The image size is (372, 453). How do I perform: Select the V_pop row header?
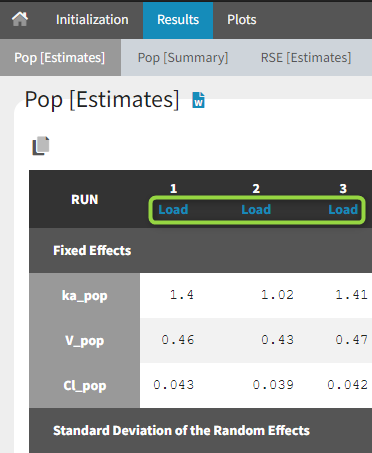click(x=84, y=340)
